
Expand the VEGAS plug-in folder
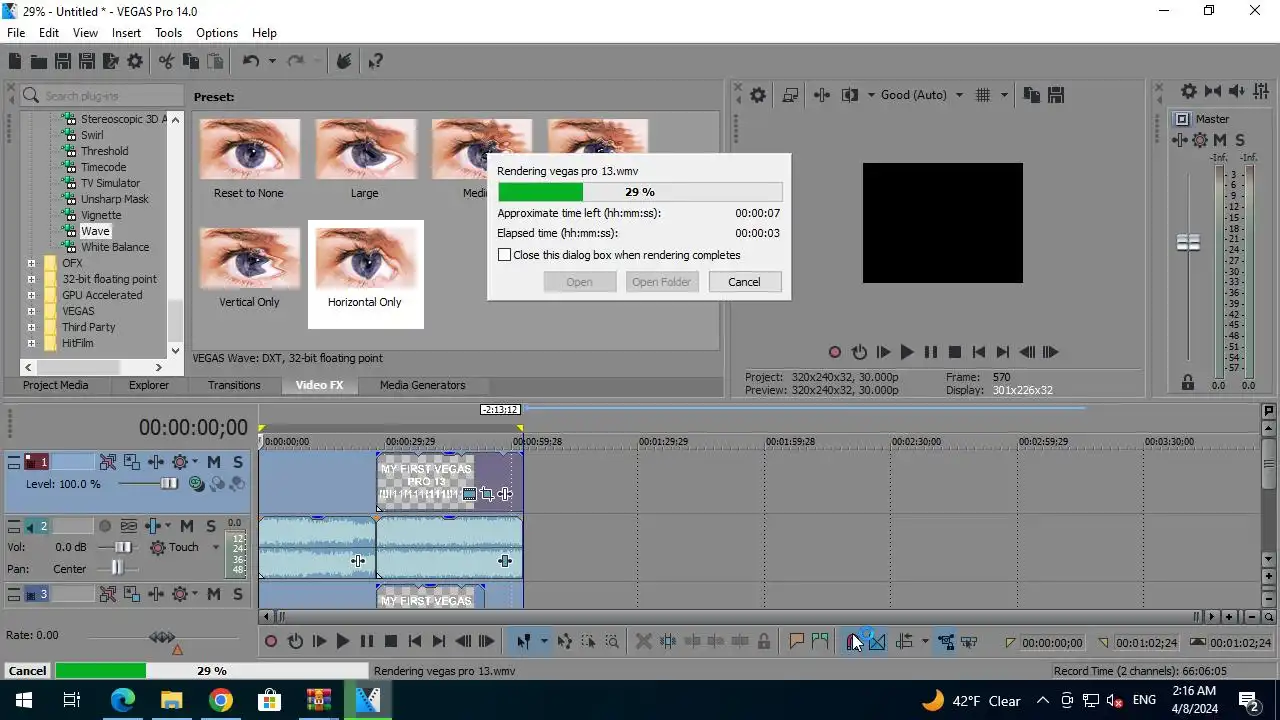pos(31,312)
